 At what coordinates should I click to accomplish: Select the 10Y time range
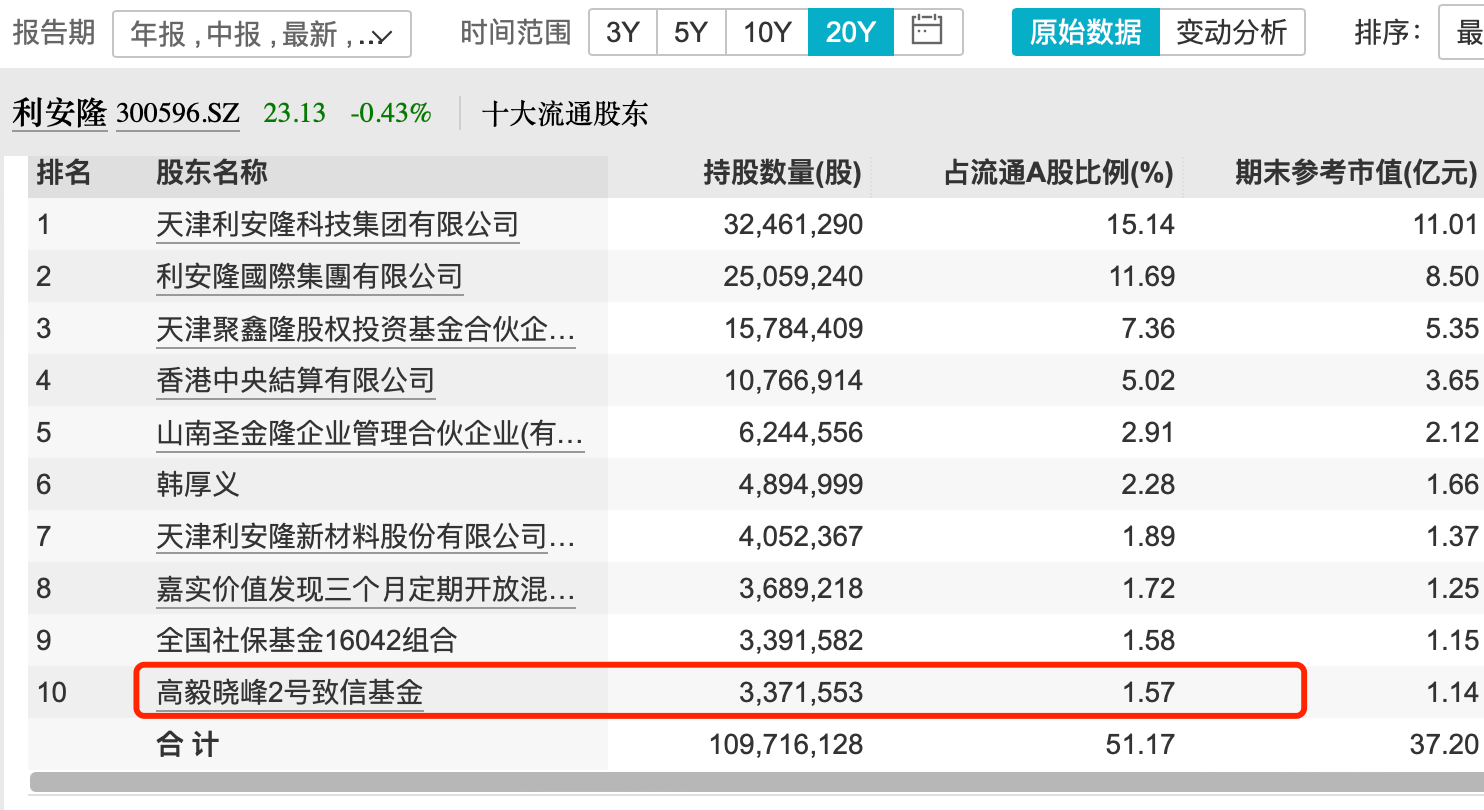(x=767, y=32)
